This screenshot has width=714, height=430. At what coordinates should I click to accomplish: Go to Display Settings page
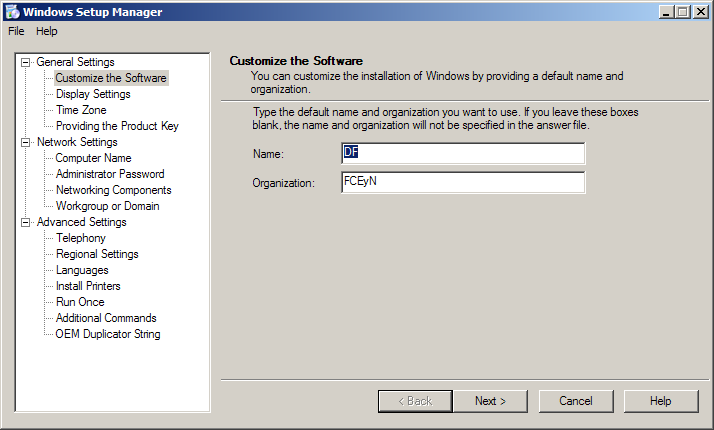click(93, 94)
